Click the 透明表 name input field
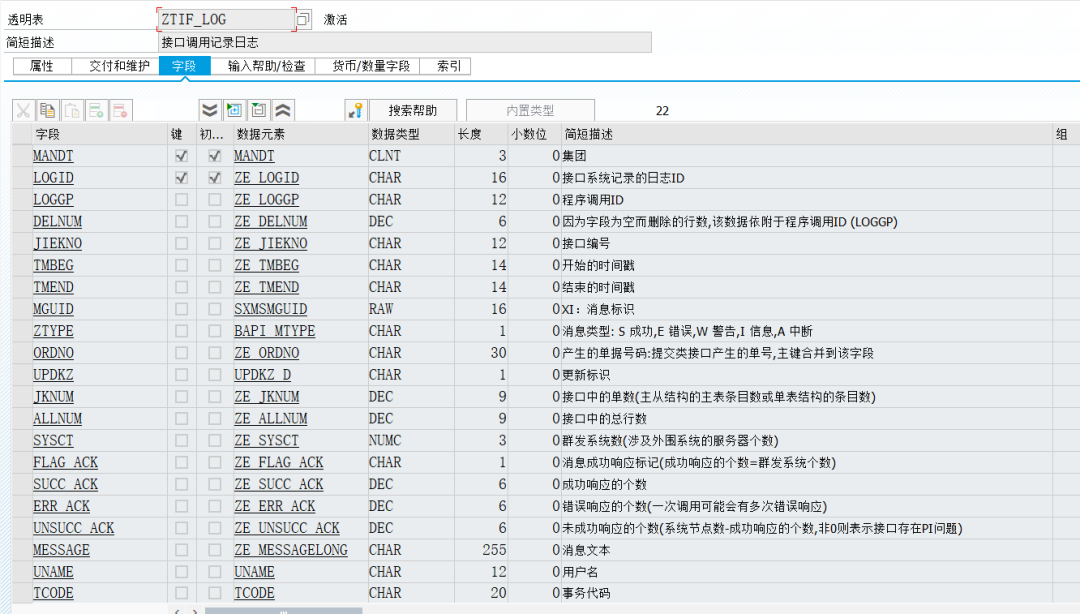Image resolution: width=1080 pixels, height=614 pixels. click(227, 19)
